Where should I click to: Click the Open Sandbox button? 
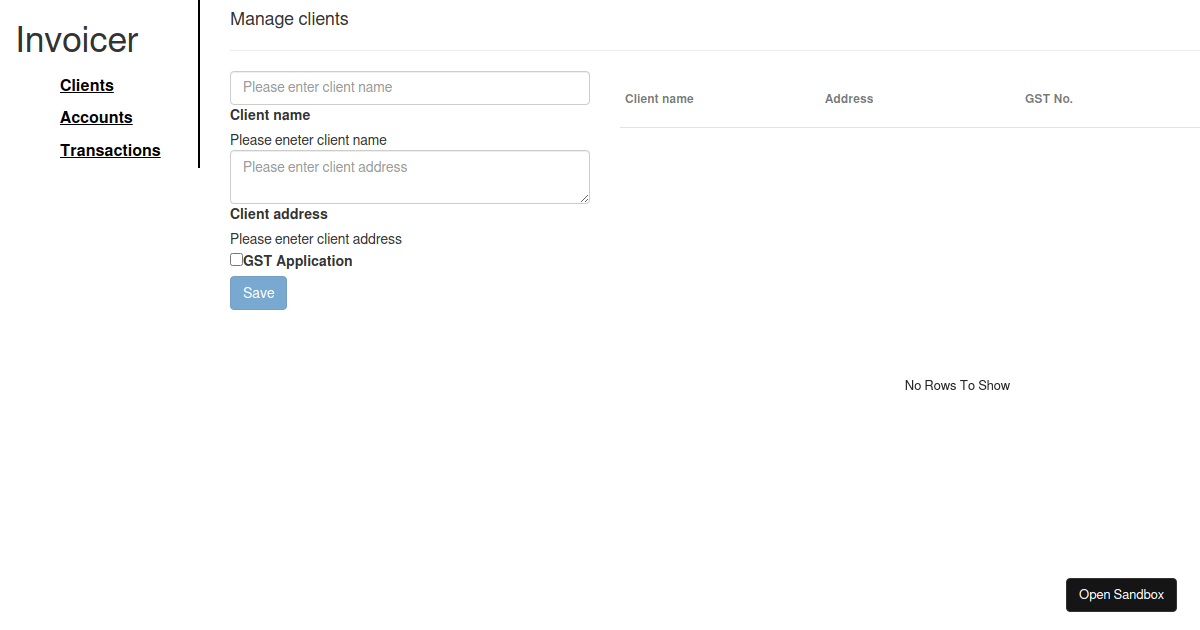(1121, 594)
